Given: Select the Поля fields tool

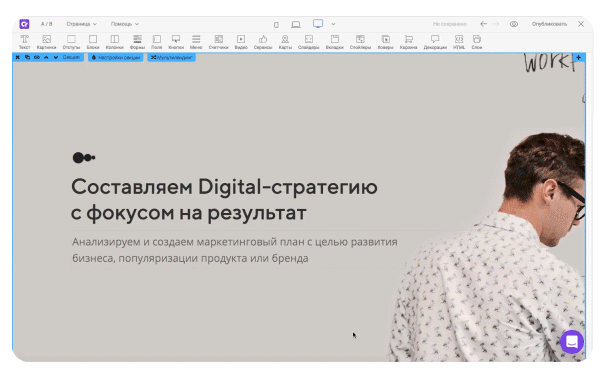Looking at the screenshot, I should pos(157,42).
